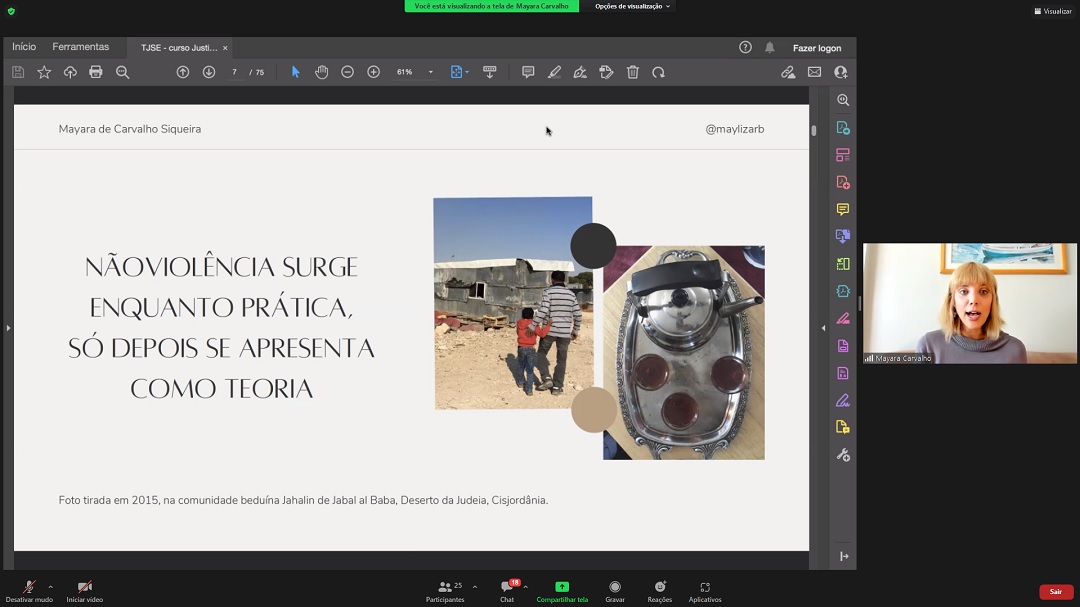
Task: Go to the next page arrow
Action: pos(209,72)
